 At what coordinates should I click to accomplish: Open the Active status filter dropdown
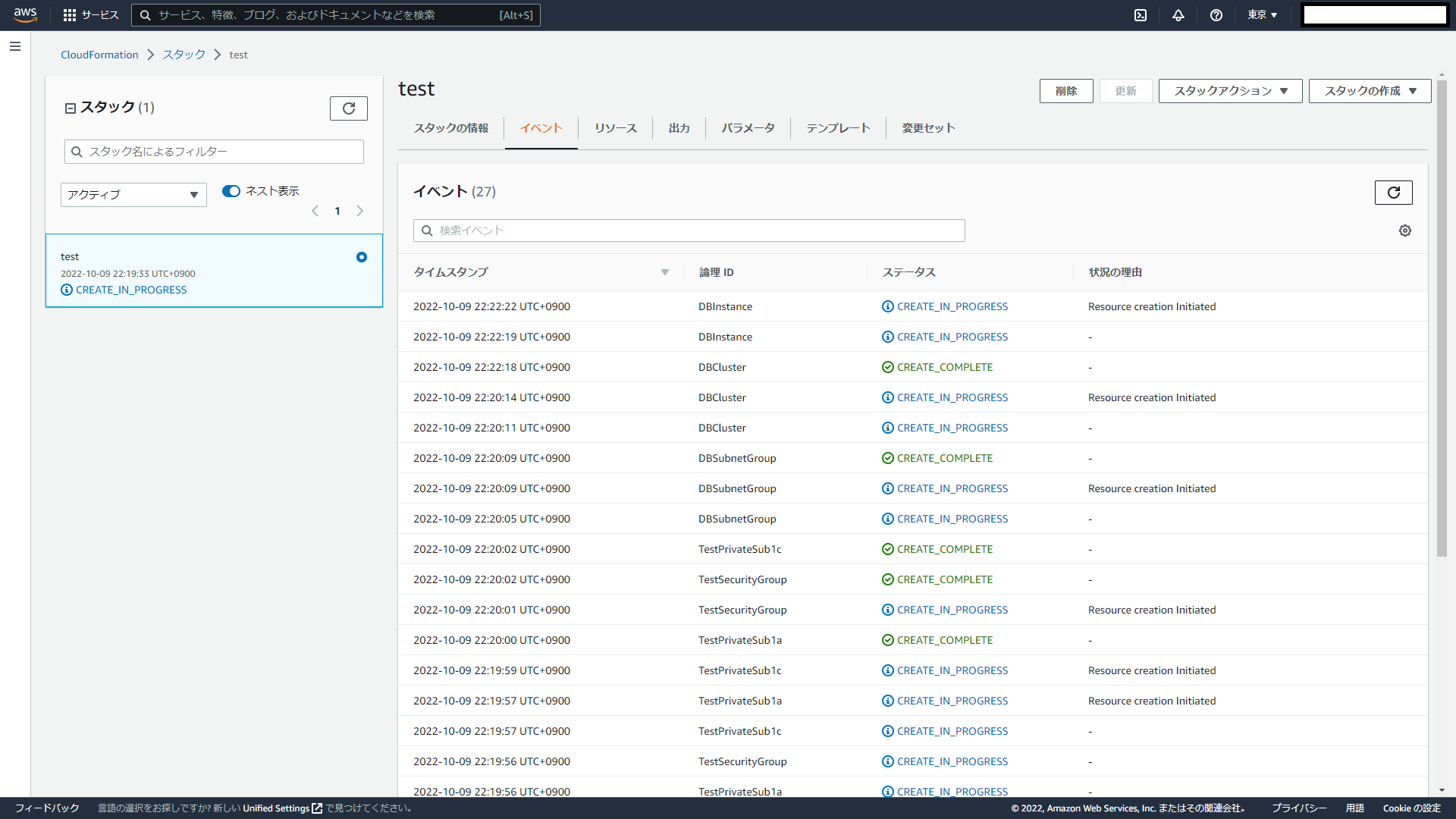[133, 195]
